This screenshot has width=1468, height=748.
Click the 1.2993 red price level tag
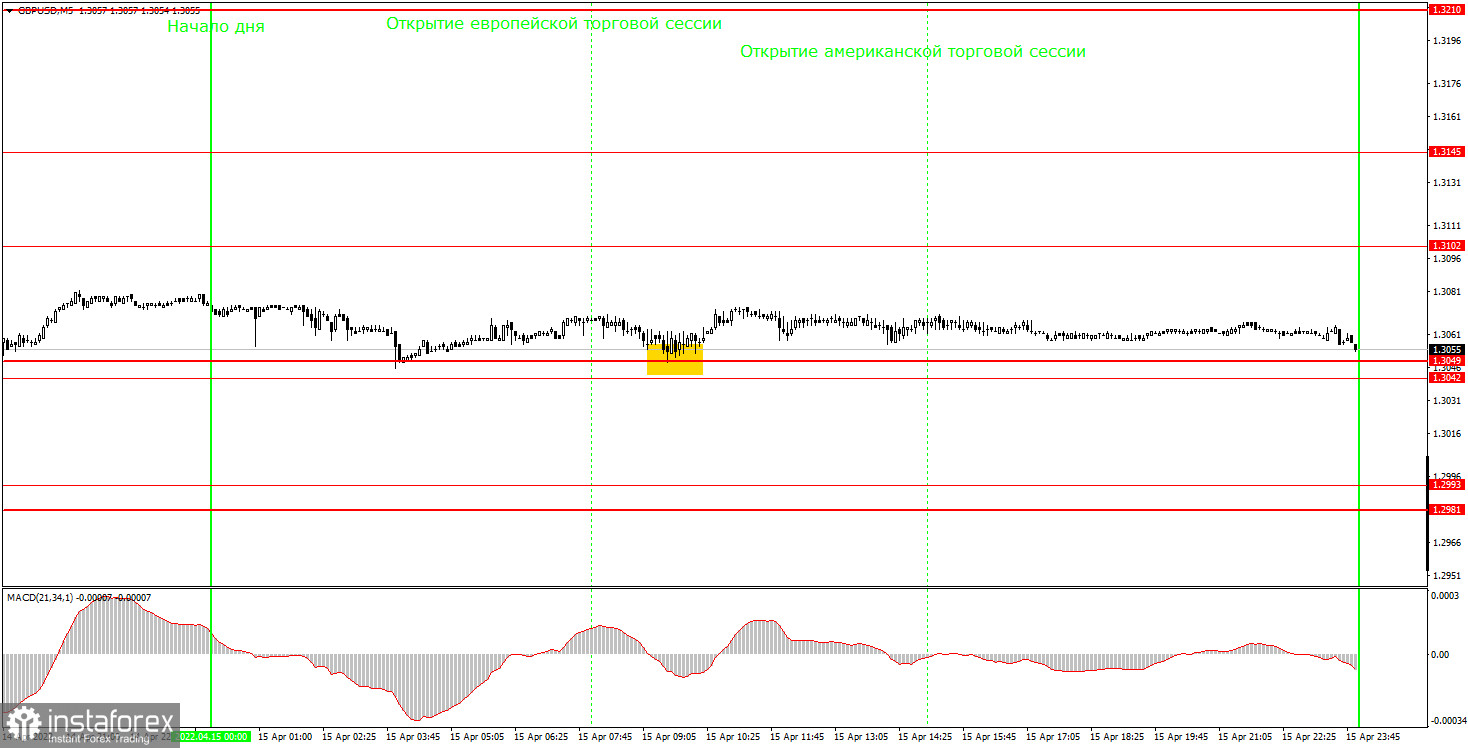1447,485
